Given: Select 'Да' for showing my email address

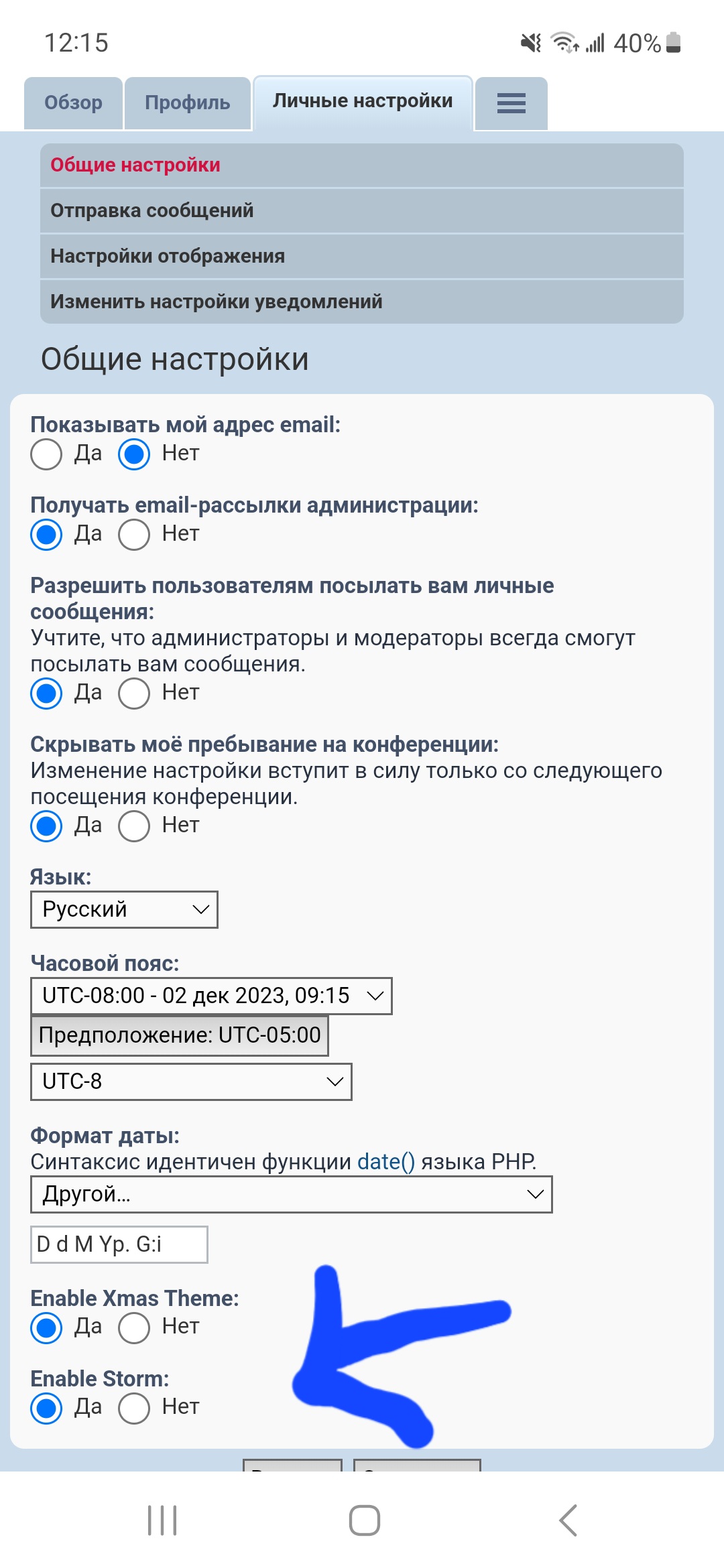Looking at the screenshot, I should click(x=46, y=454).
